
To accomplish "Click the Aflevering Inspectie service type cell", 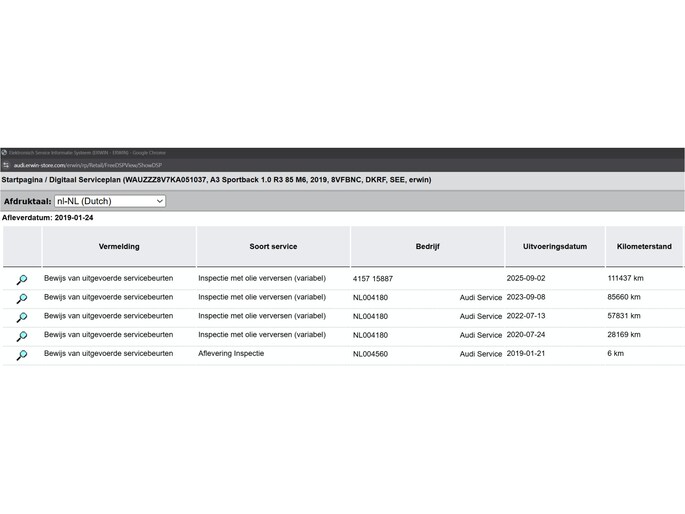I will tap(231, 354).
